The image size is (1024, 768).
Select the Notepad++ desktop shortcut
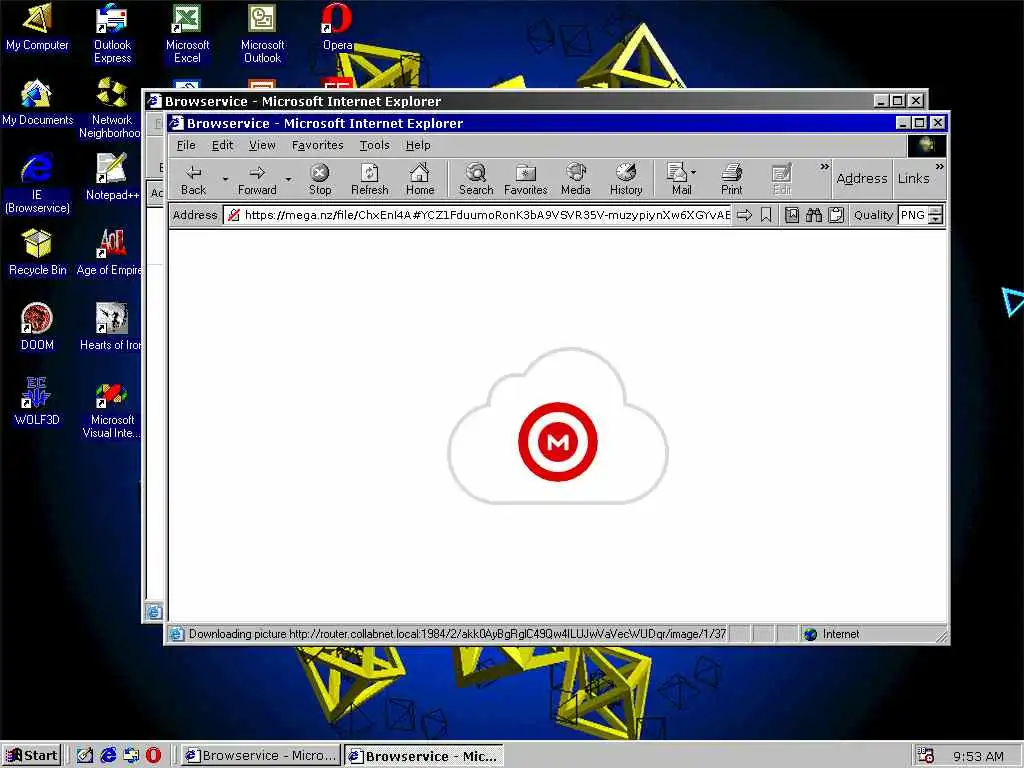tap(112, 177)
